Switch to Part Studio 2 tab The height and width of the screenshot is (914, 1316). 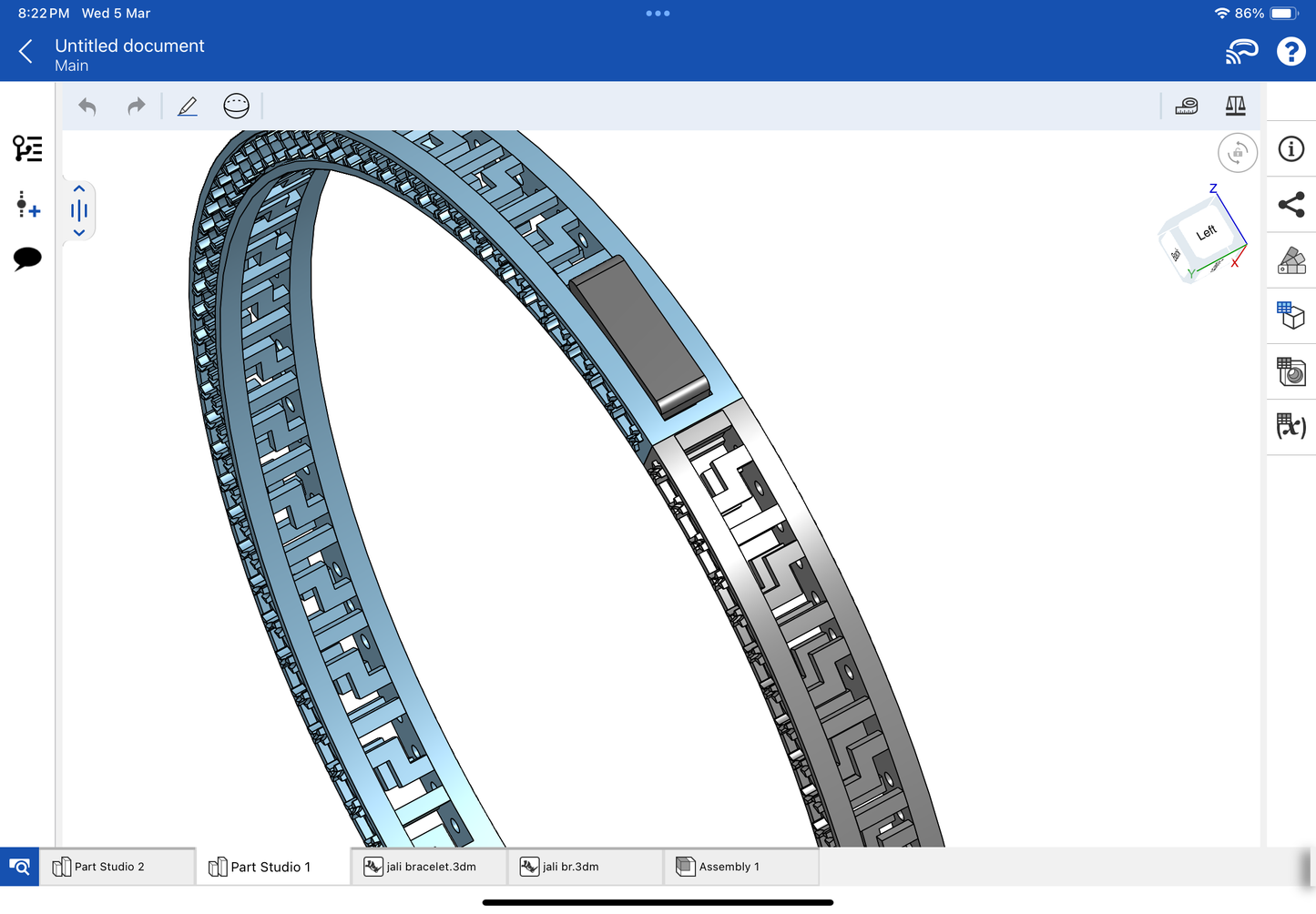pyautogui.click(x=109, y=867)
